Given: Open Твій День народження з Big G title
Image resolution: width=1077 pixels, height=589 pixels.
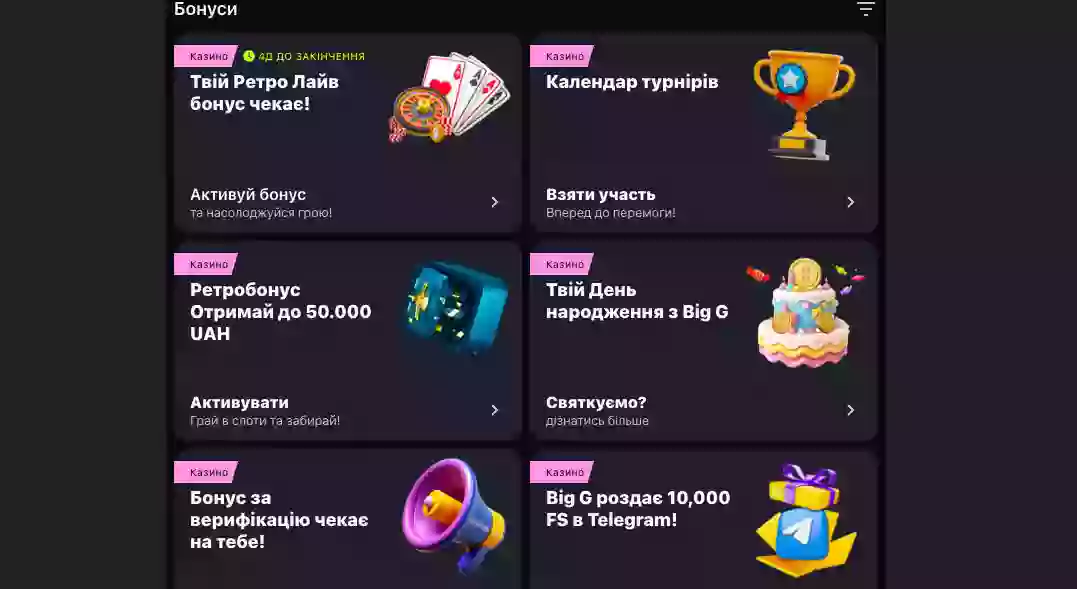Looking at the screenshot, I should 637,301.
